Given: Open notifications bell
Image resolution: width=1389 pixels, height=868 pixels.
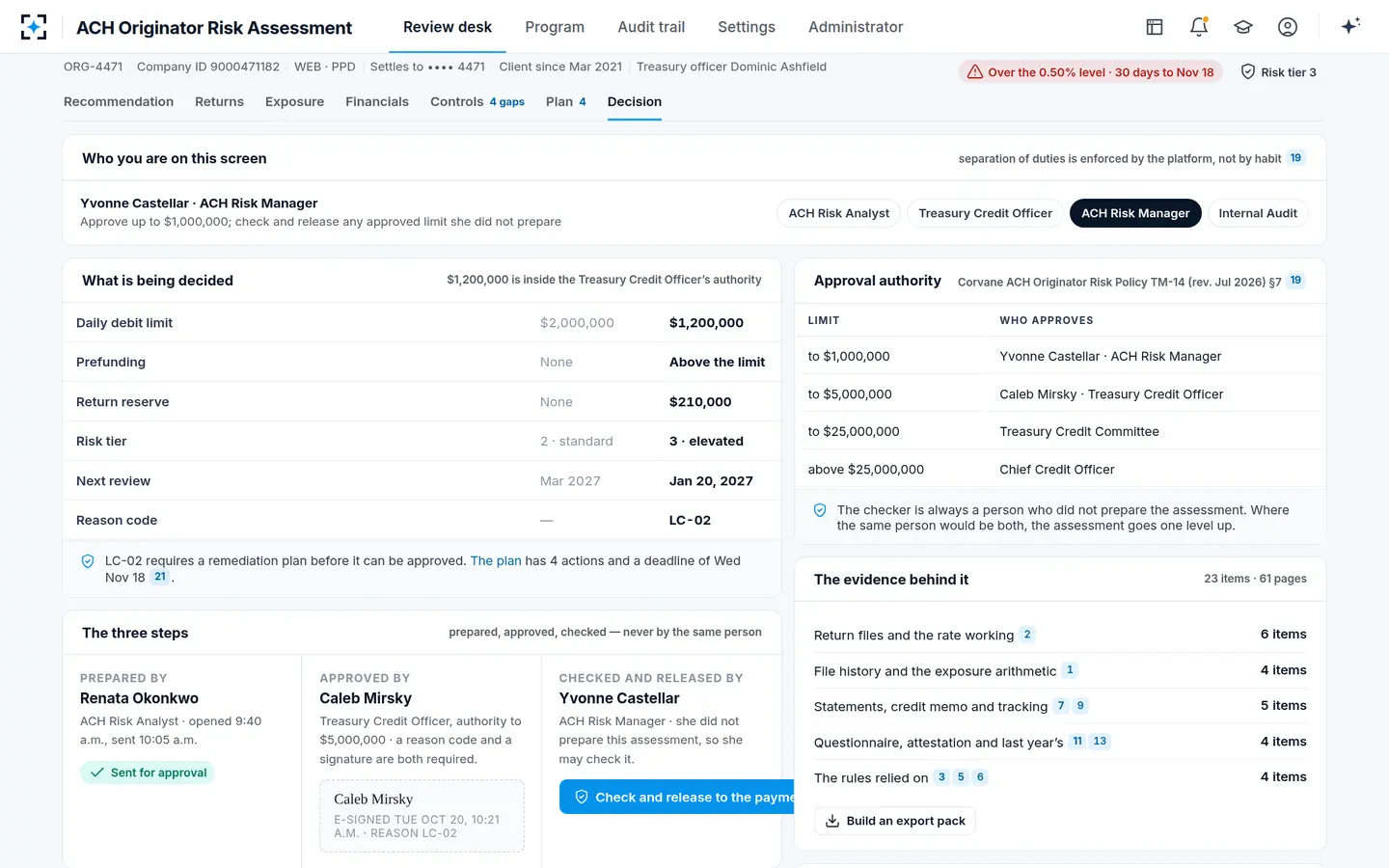Looking at the screenshot, I should pyautogui.click(x=1199, y=27).
